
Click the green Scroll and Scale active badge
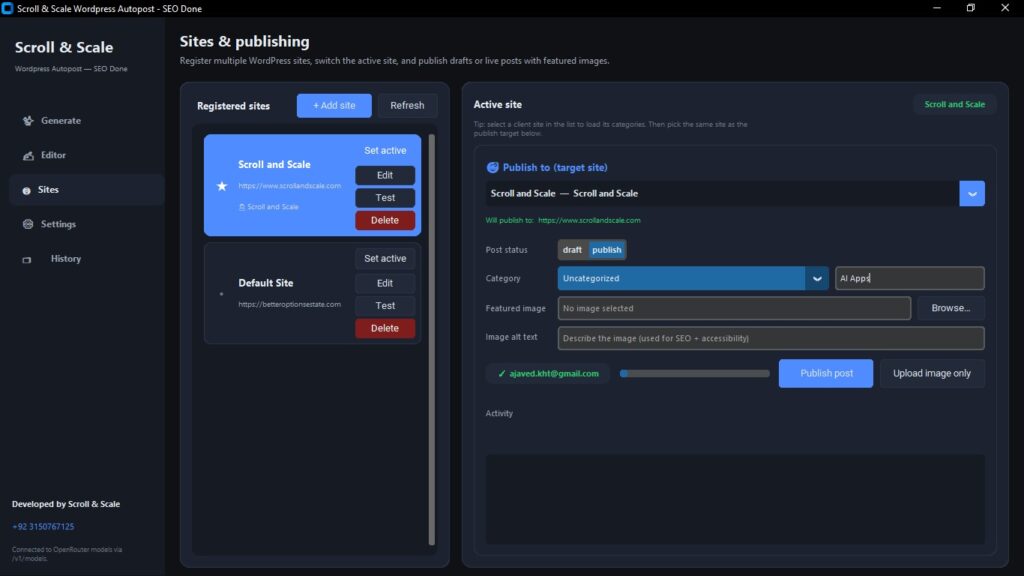point(954,104)
